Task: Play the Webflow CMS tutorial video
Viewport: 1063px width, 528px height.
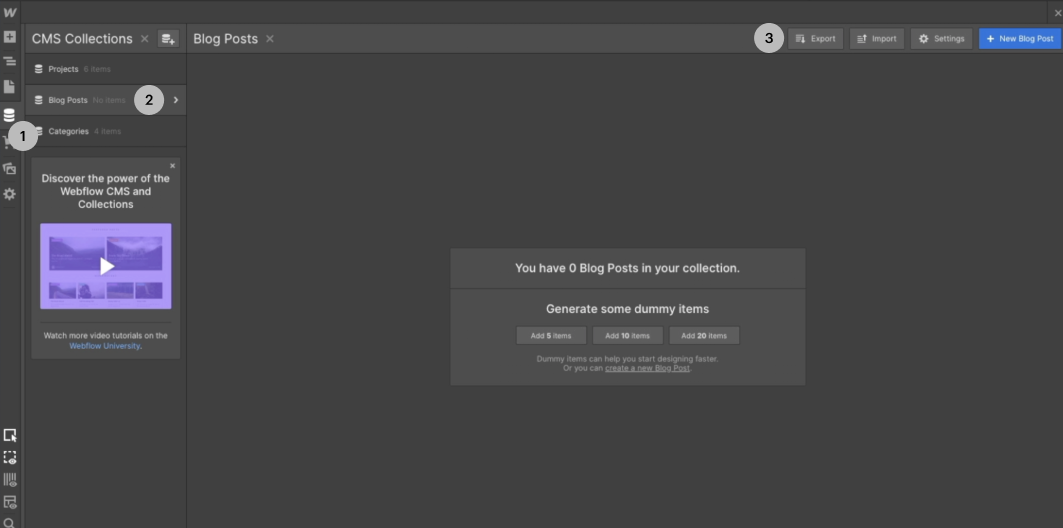Action: [106, 266]
